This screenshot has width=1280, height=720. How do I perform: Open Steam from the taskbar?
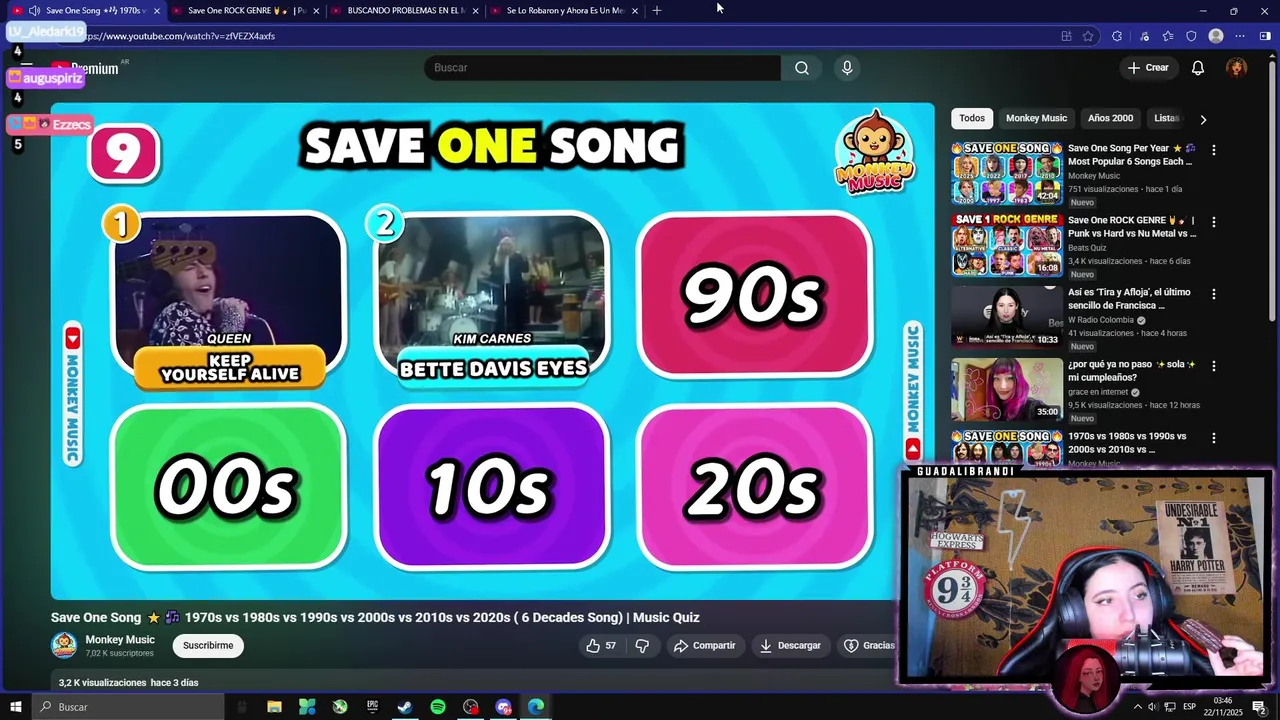coord(405,707)
